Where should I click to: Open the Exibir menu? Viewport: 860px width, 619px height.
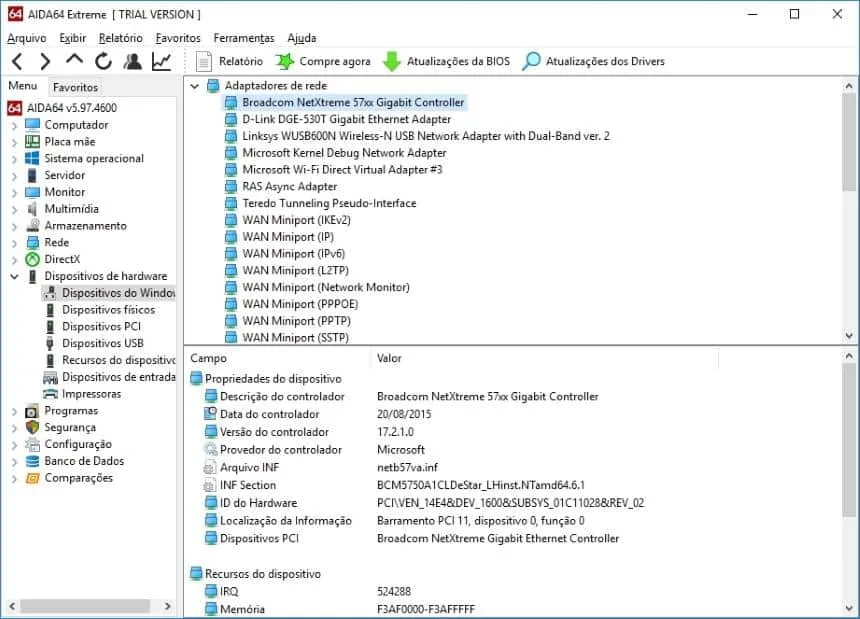pos(72,38)
